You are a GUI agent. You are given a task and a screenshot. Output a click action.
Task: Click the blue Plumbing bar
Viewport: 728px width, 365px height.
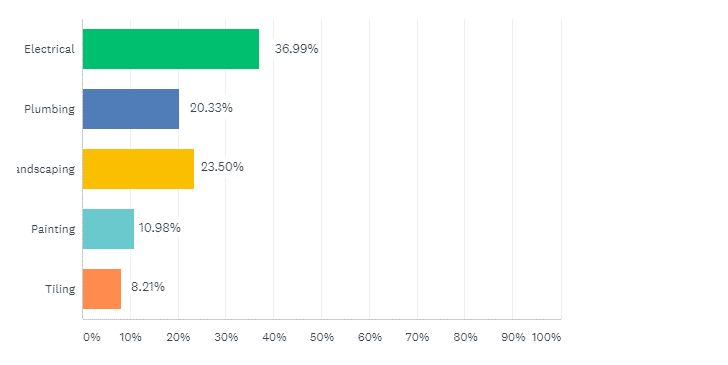coord(131,109)
